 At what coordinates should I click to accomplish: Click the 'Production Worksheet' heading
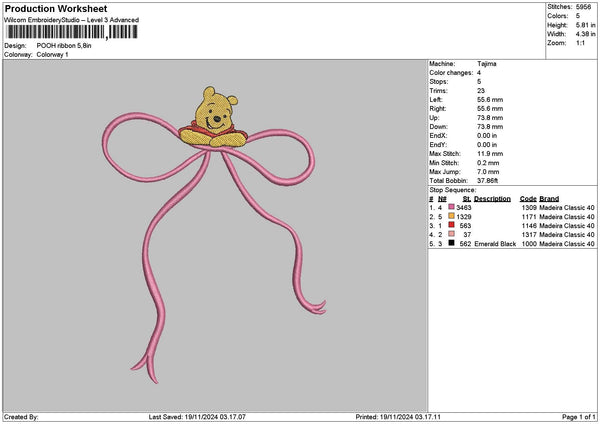56,8
